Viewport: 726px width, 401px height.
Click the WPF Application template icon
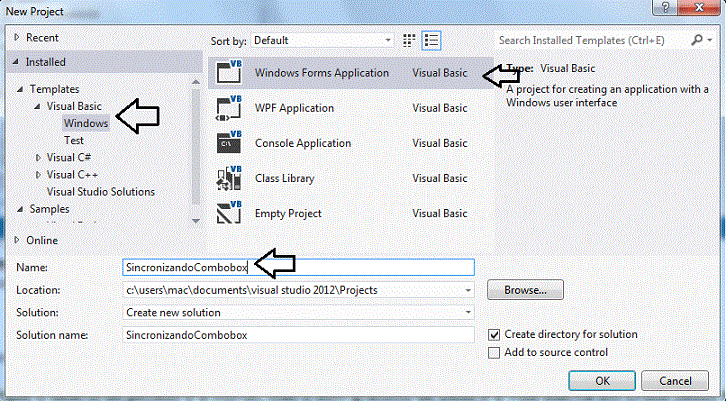pyautogui.click(x=229, y=107)
